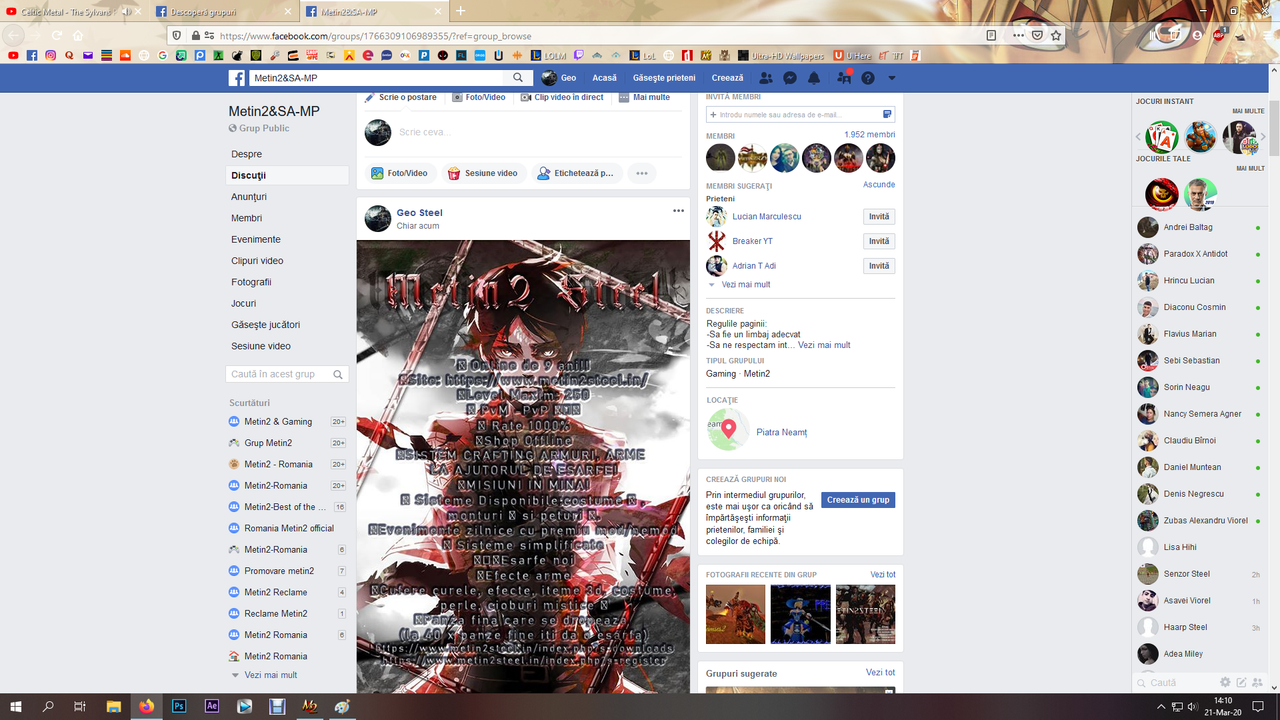The image size is (1280, 720).
Task: Open the Help question mark icon
Action: pyautogui.click(x=868, y=78)
